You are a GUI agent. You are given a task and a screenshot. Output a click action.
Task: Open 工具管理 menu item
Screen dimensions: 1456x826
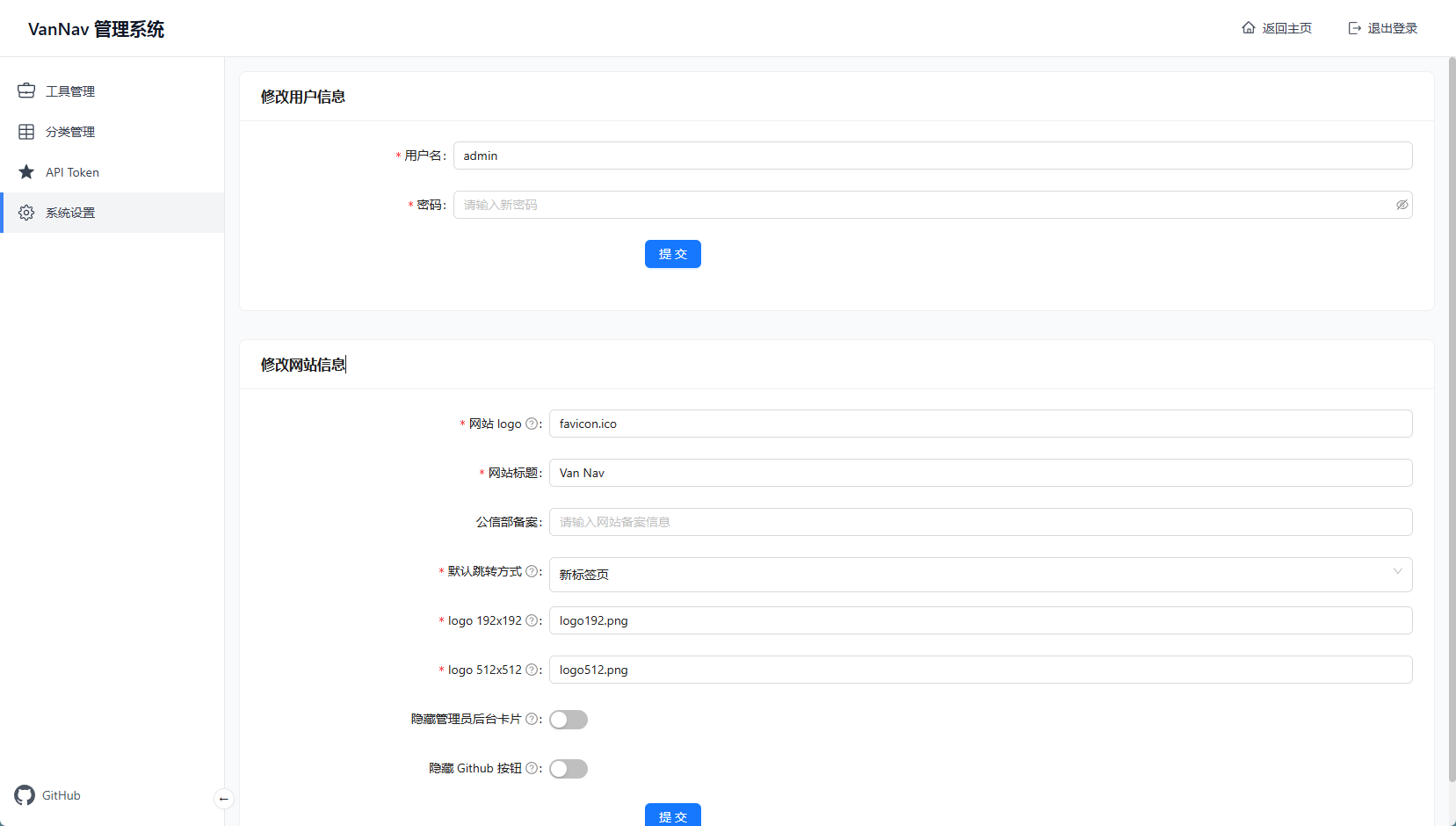click(112, 91)
